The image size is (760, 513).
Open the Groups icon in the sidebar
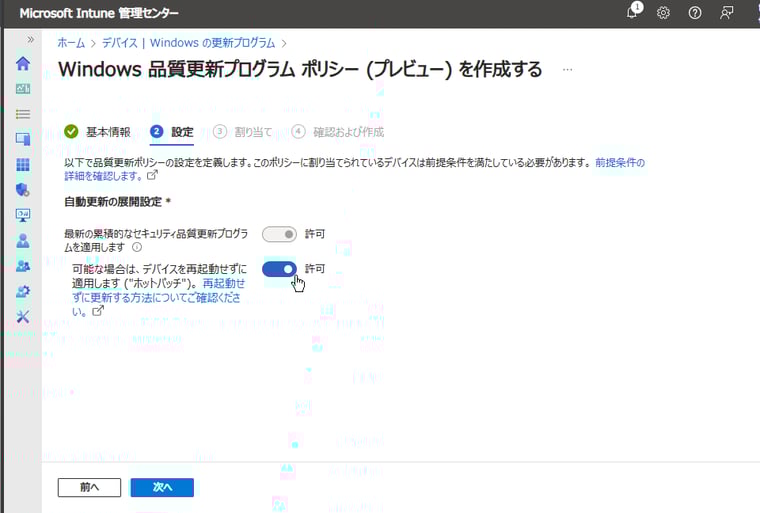point(23,266)
